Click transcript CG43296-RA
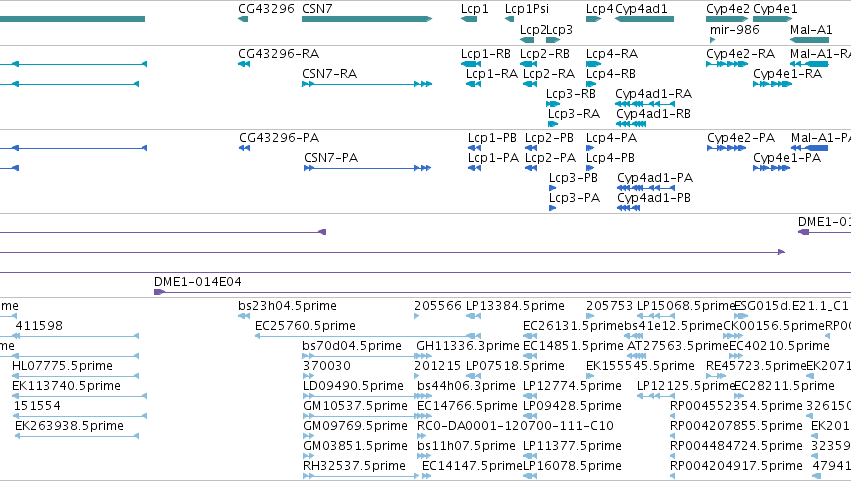Screen dimensions: 851x481 coord(278,54)
